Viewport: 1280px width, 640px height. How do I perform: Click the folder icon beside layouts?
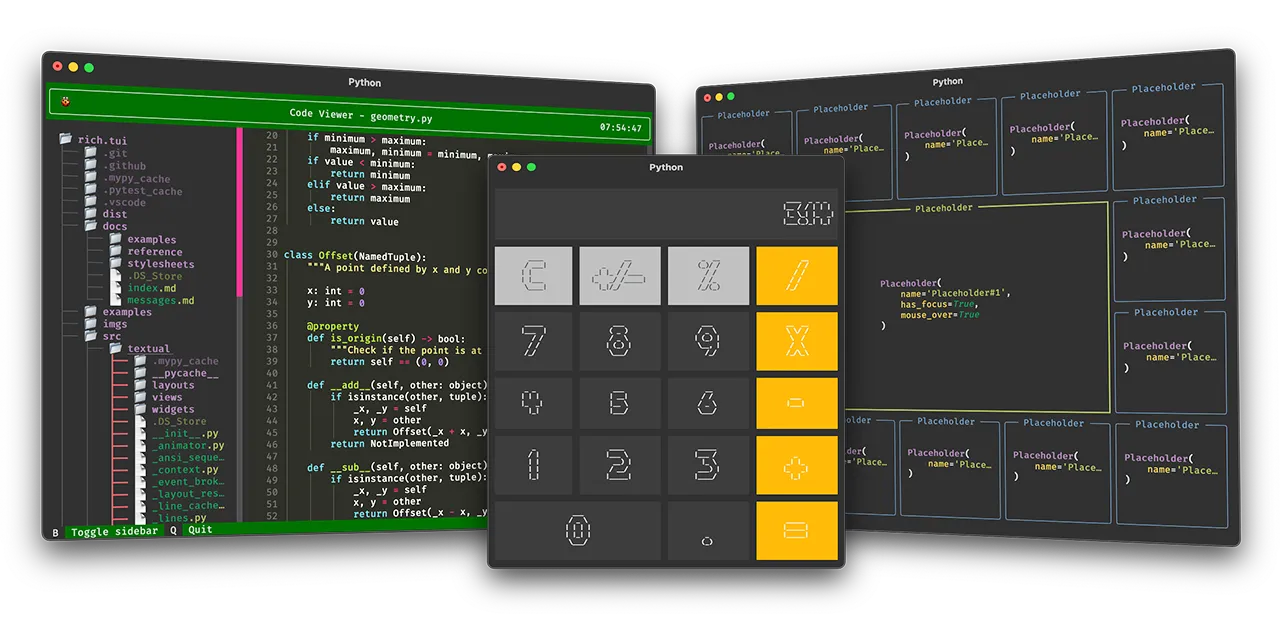point(142,384)
